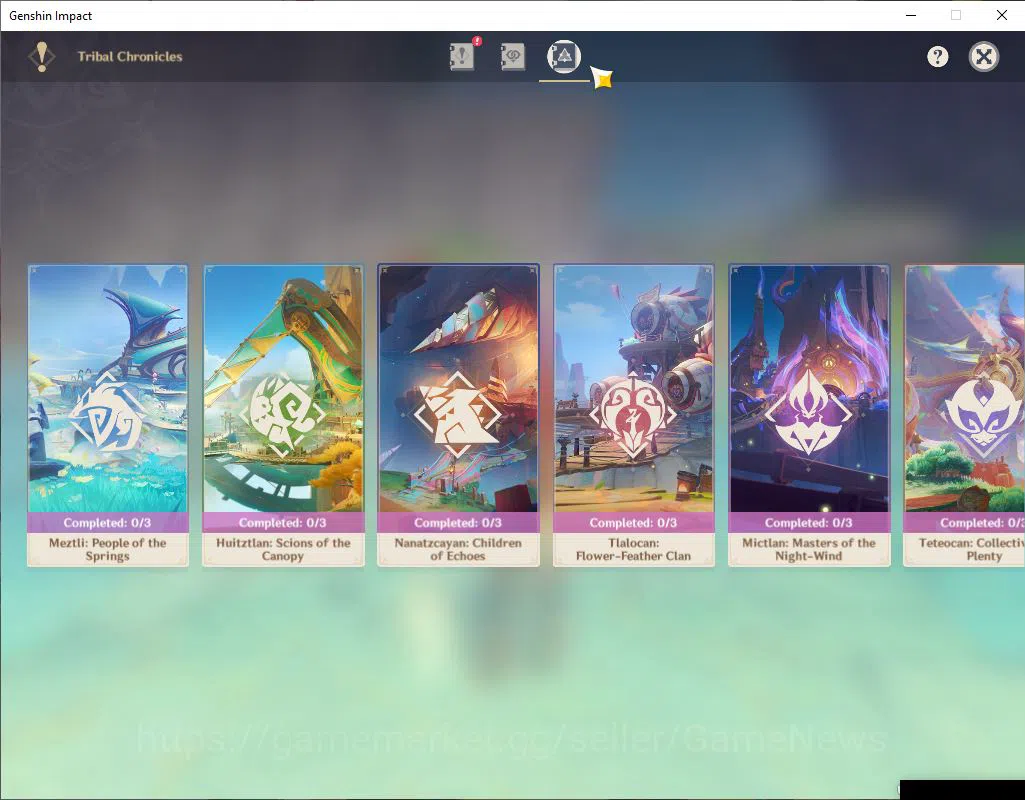Click the Tlalocan red feather emblem

click(633, 414)
